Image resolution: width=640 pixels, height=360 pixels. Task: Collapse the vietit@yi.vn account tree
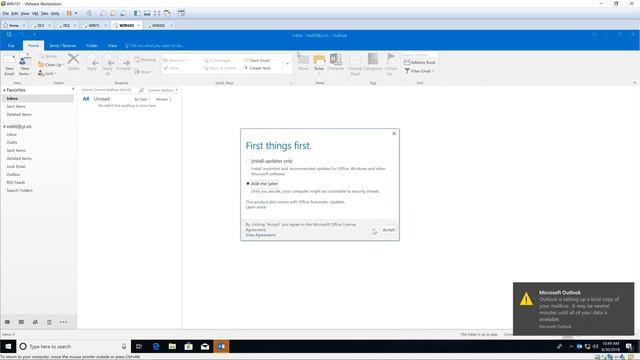click(4, 127)
